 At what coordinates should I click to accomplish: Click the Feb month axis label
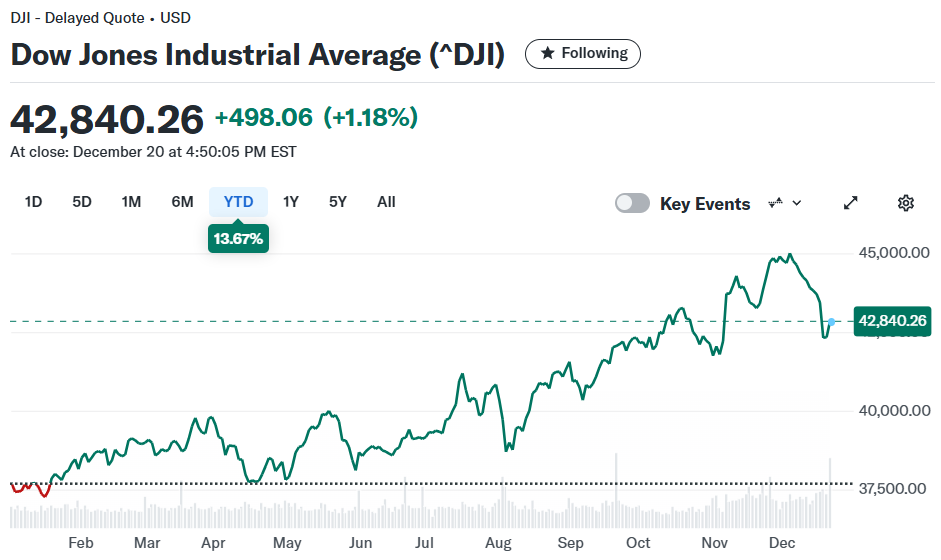[x=80, y=543]
